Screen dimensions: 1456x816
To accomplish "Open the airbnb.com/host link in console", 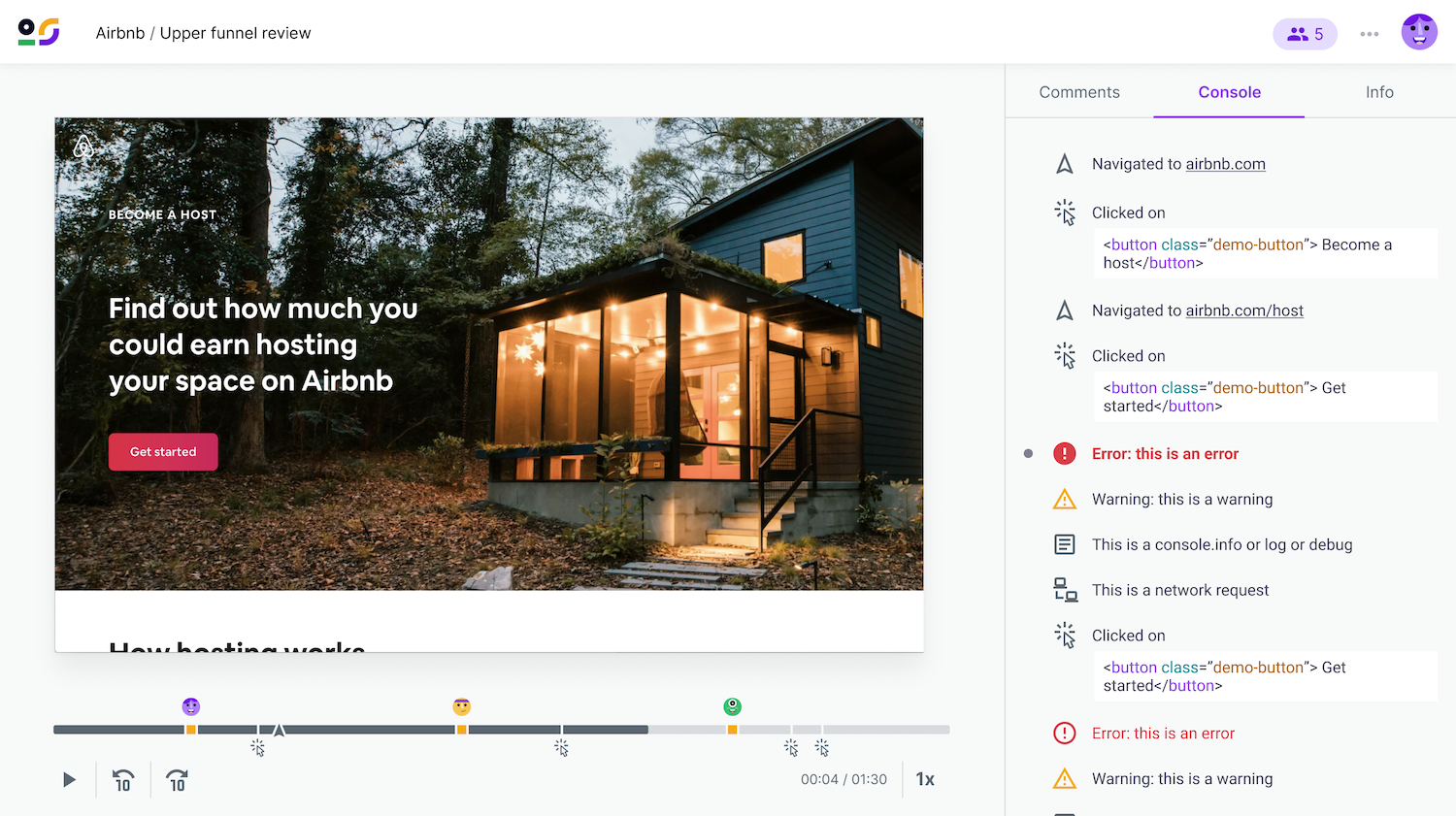I will pyautogui.click(x=1244, y=310).
